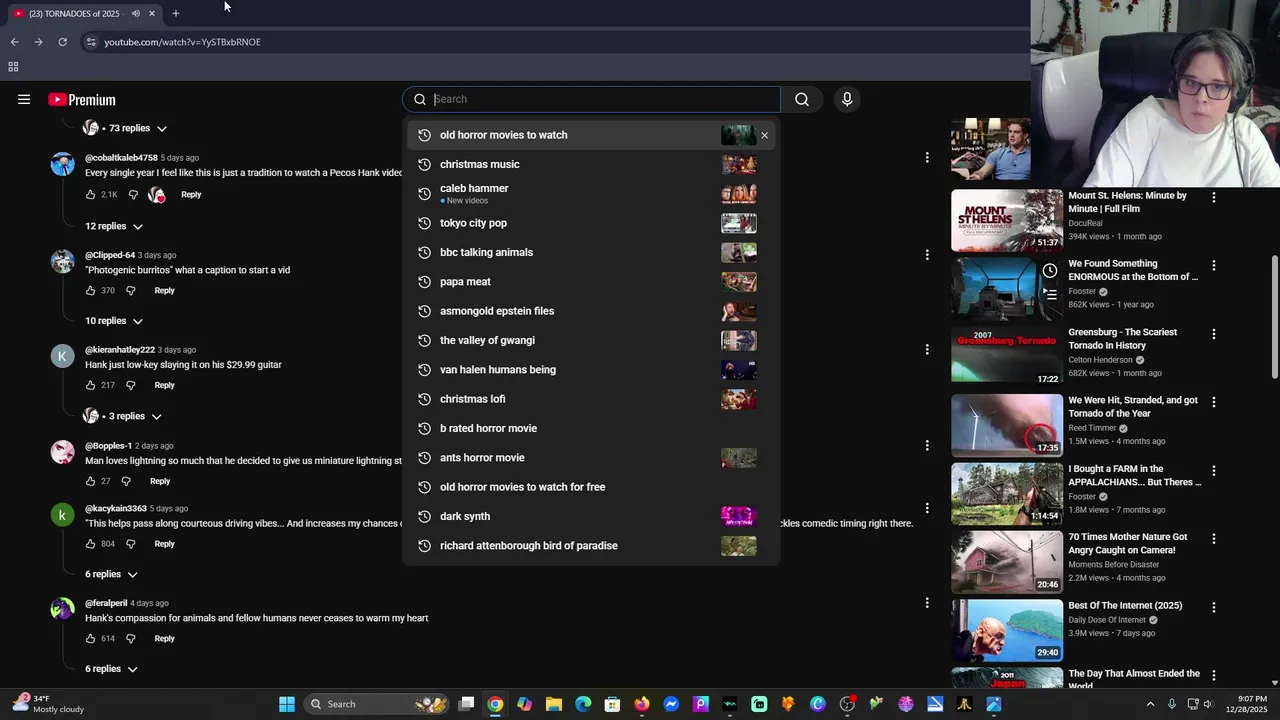Screen dimensions: 1280x720
Task: Reply to the @kacykain3363 comment
Action: click(x=164, y=544)
